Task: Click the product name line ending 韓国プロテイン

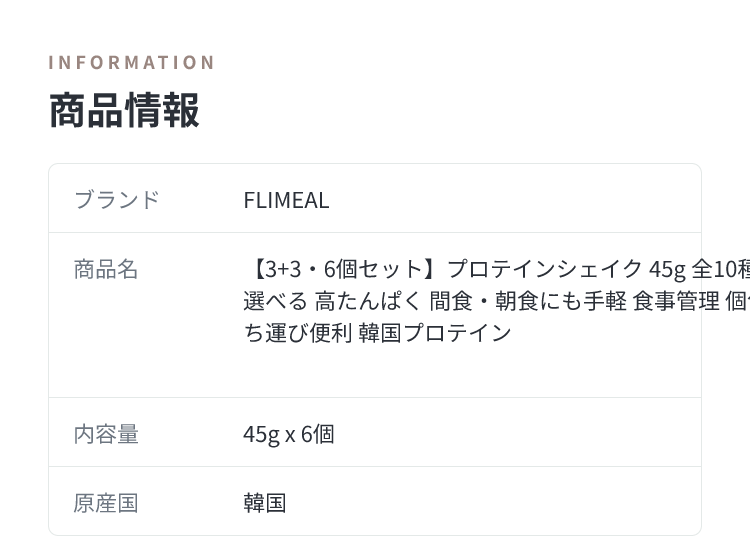Action: point(377,333)
